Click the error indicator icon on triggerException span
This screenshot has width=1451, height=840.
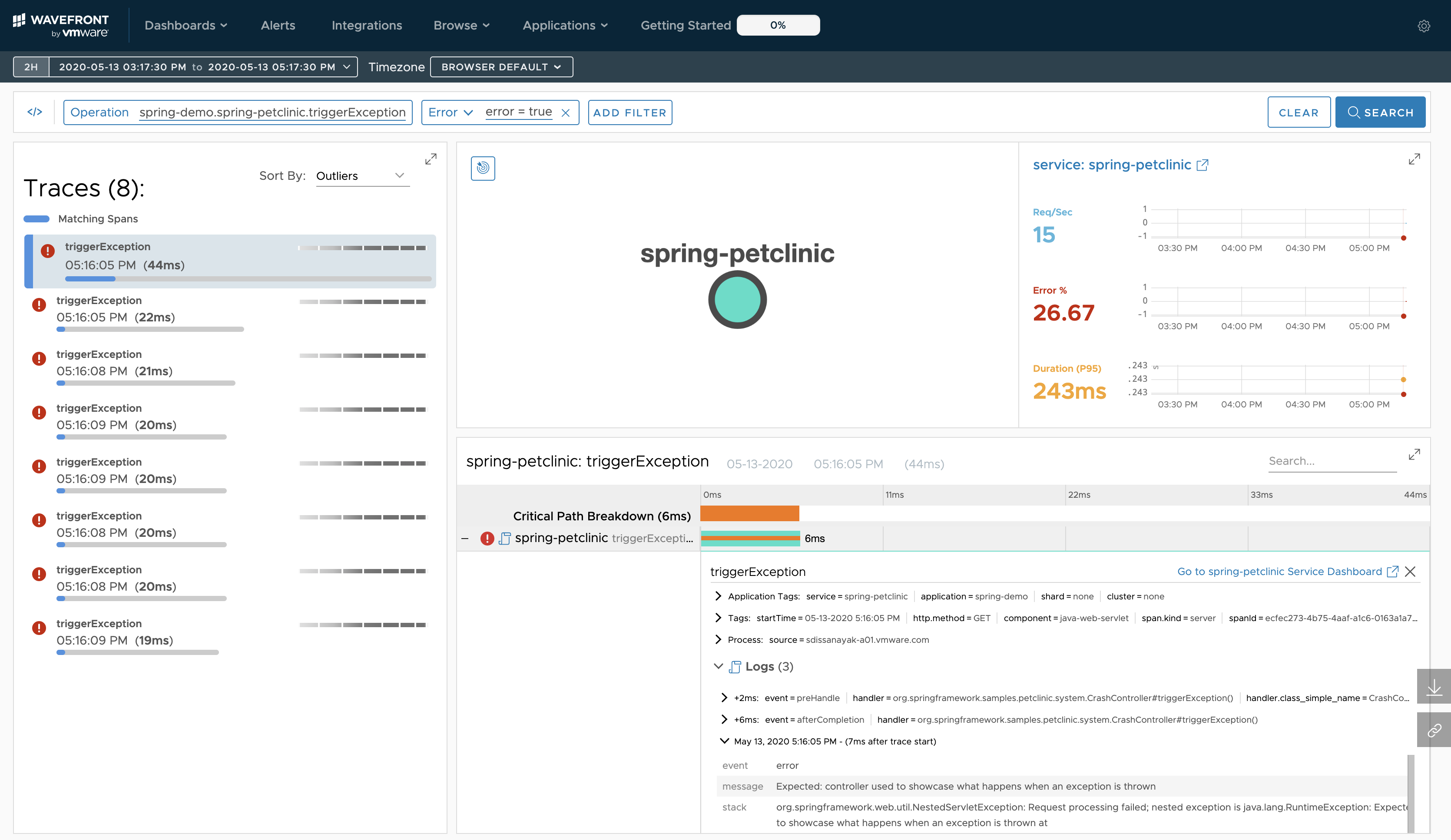click(487, 538)
